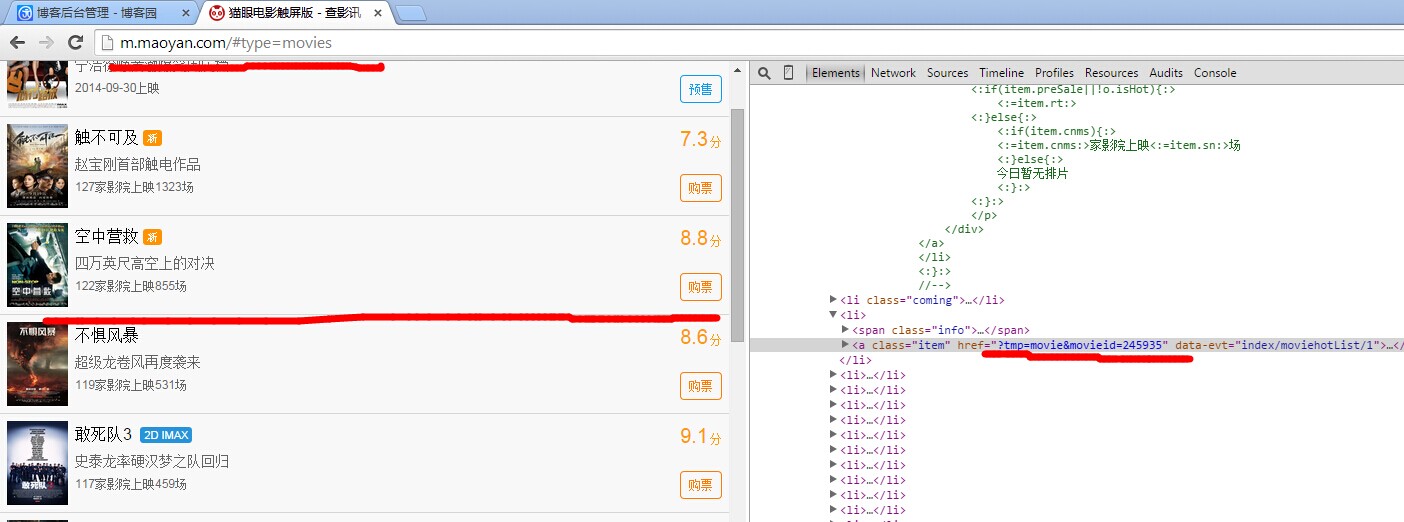Image resolution: width=1404 pixels, height=522 pixels.
Task: Click the 空中营救 movie poster
Action: (x=37, y=265)
